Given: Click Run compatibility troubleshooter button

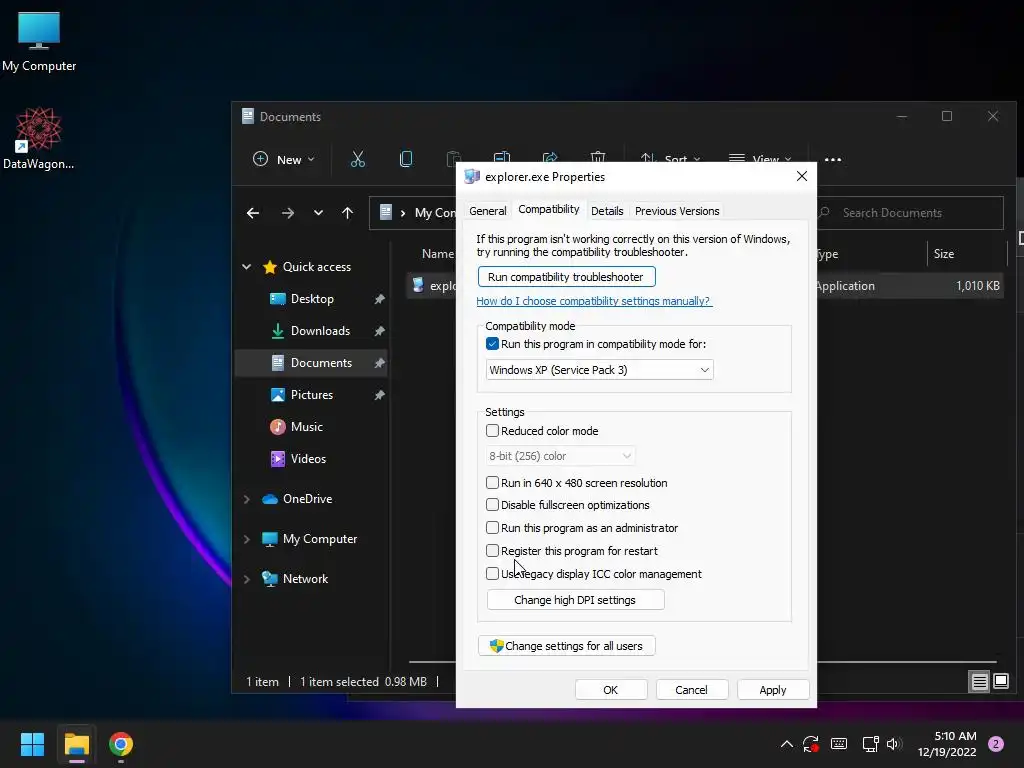Looking at the screenshot, I should (566, 277).
